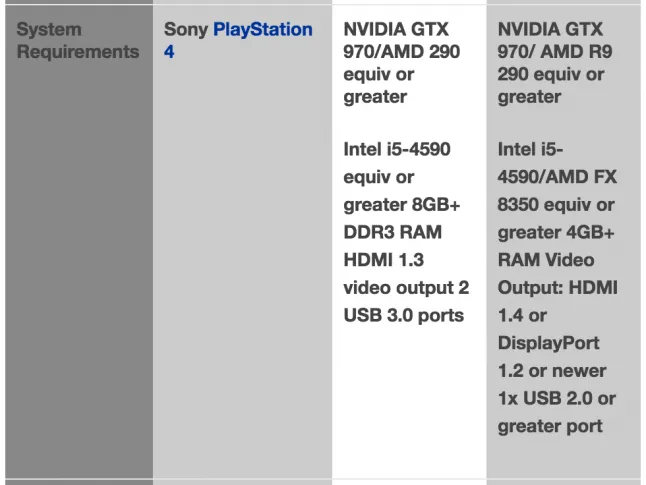Select the DisplayPort text line
The height and width of the screenshot is (485, 646).
(548, 343)
